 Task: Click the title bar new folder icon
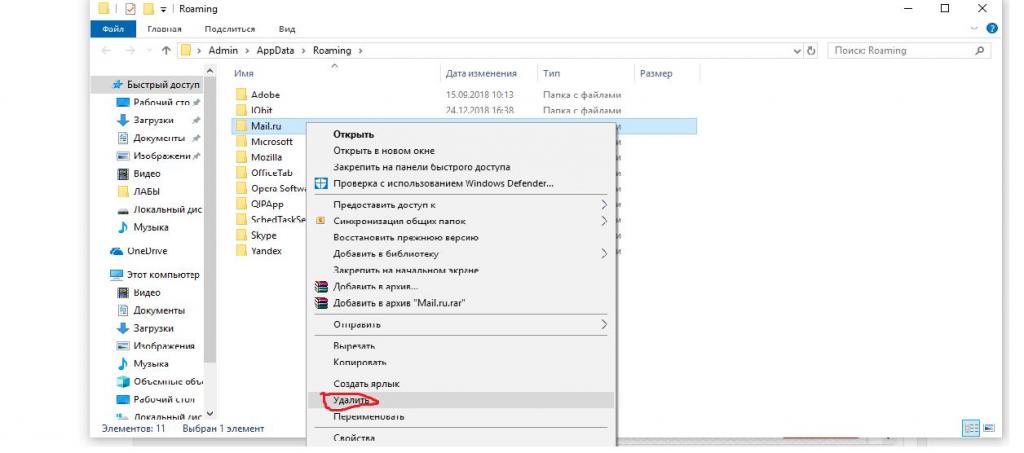148,9
